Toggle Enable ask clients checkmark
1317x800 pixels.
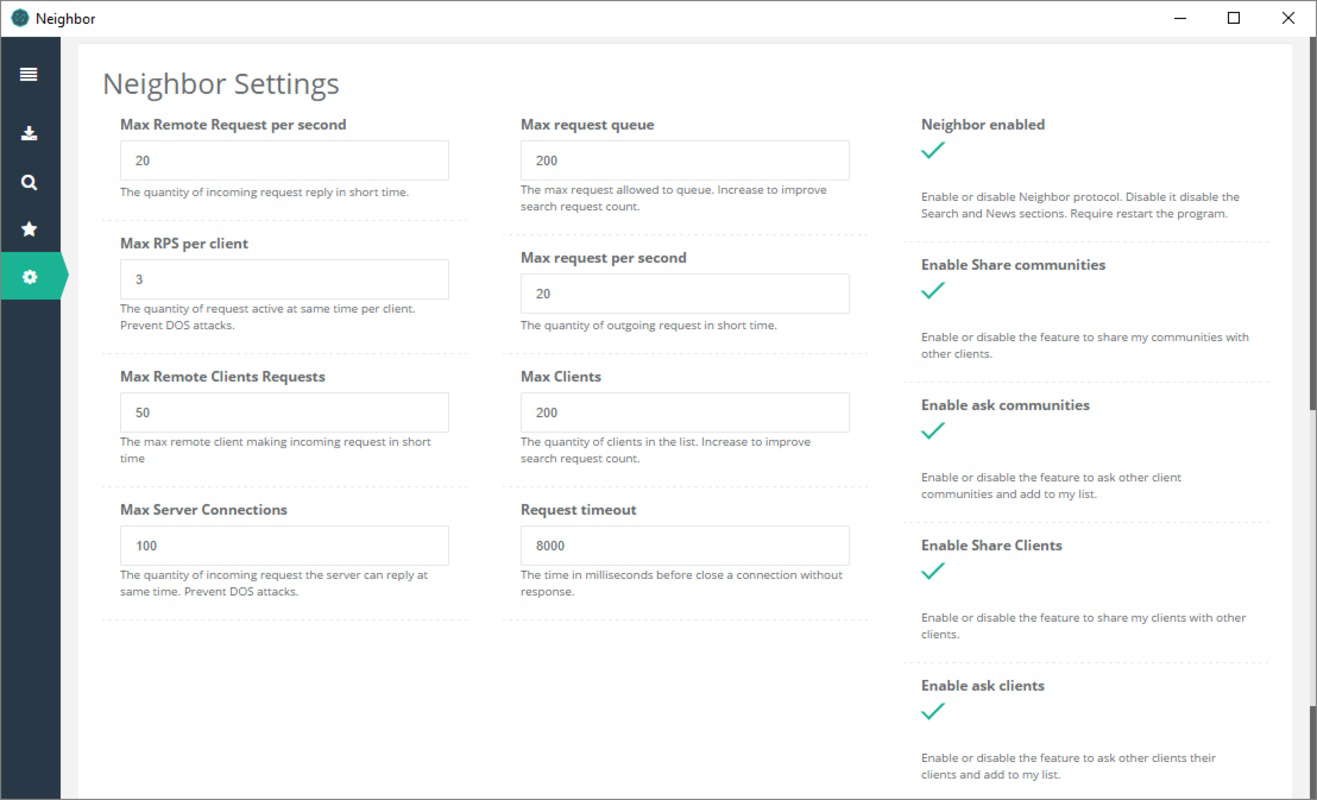(x=932, y=711)
